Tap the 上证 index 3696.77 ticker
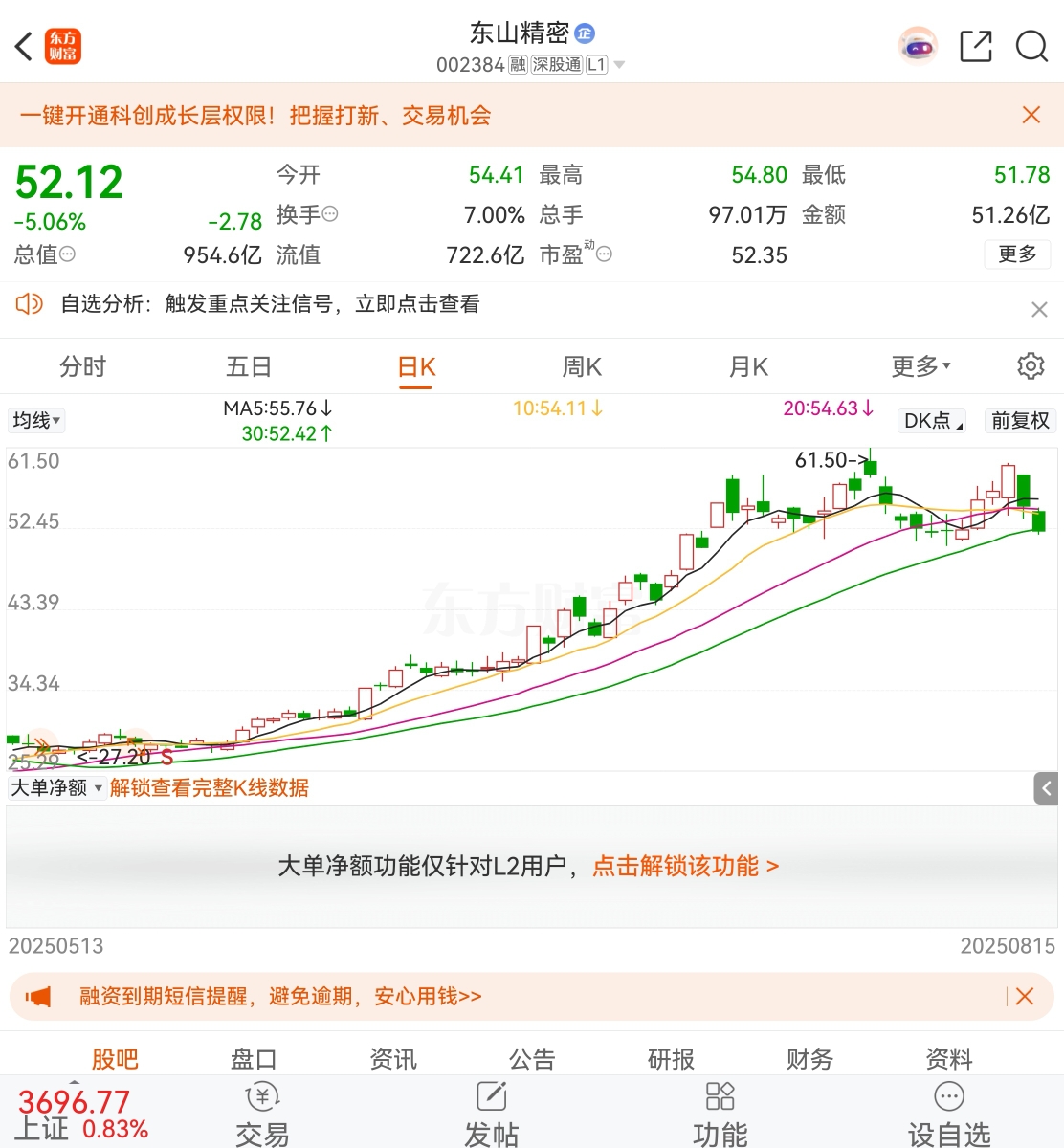The width and height of the screenshot is (1064, 1148). (82, 1115)
